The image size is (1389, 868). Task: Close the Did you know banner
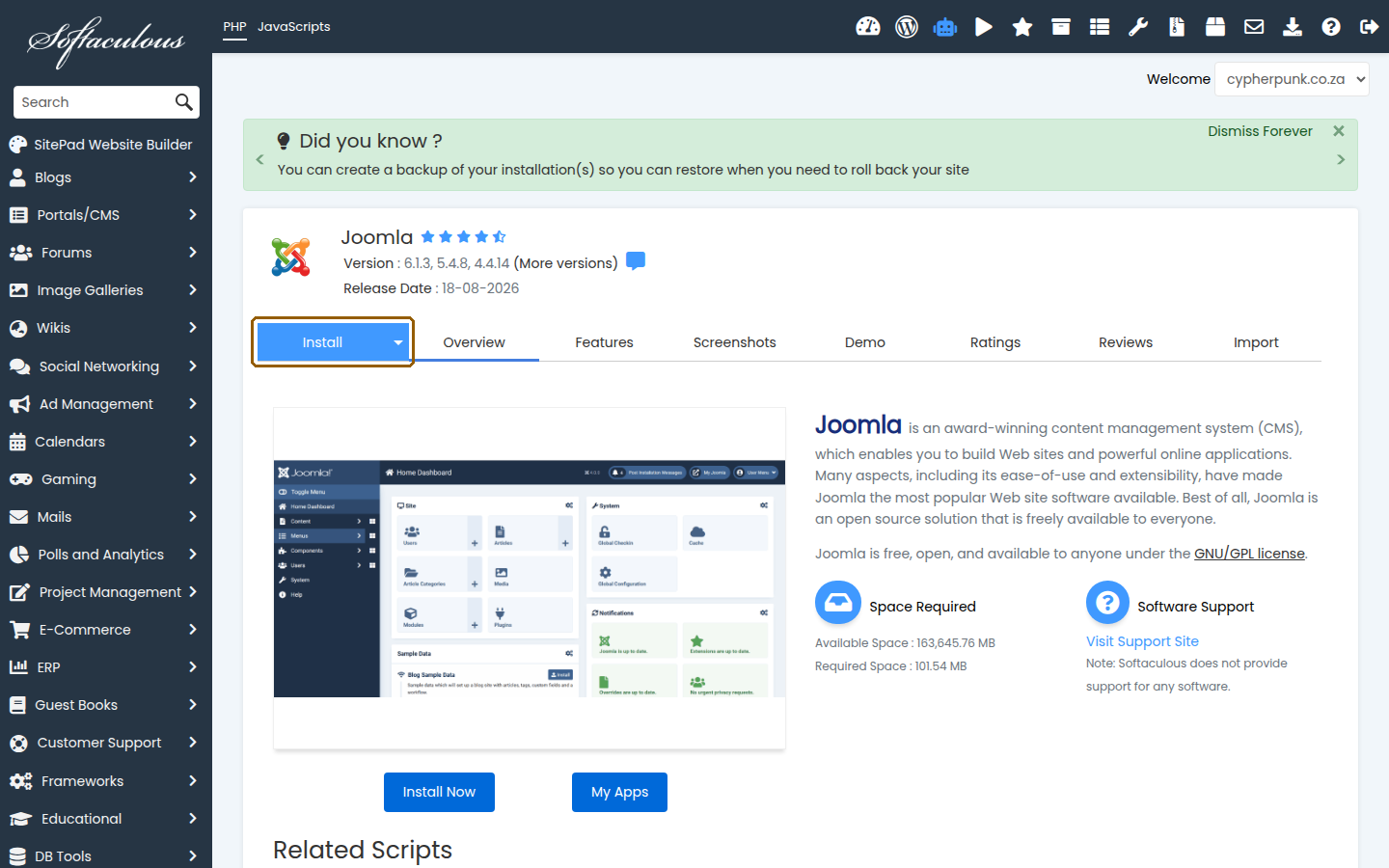(1339, 131)
